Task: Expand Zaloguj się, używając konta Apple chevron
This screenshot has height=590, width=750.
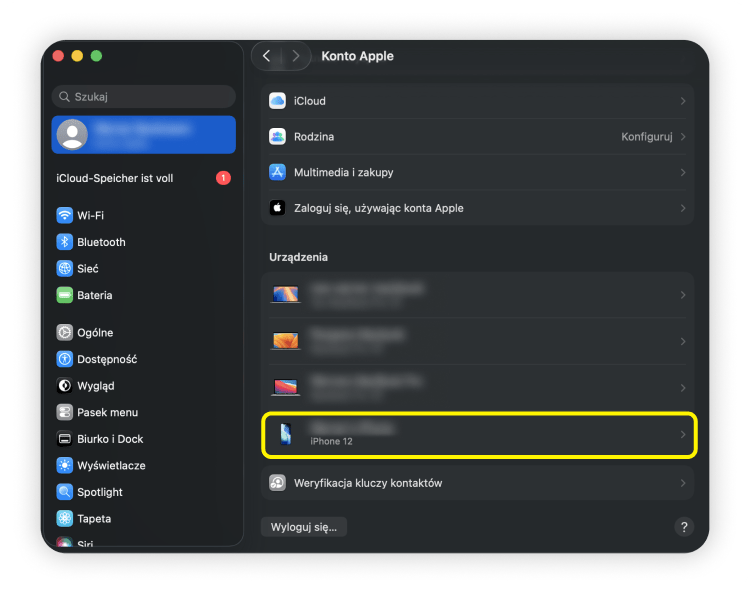Action: tap(683, 208)
